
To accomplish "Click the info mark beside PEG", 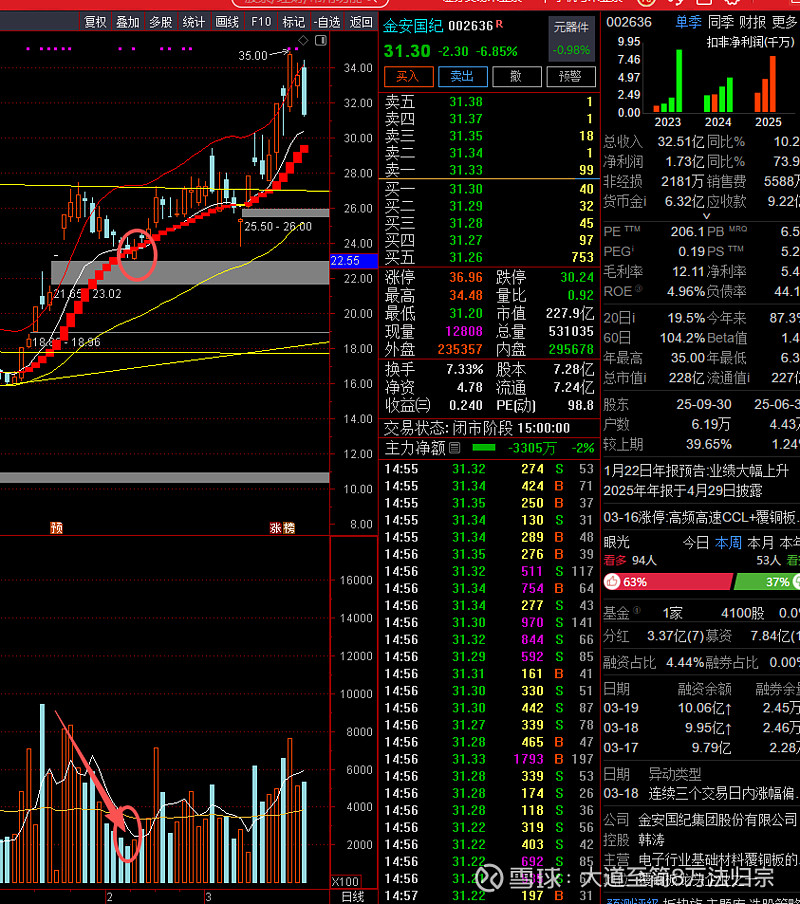I will point(633,248).
